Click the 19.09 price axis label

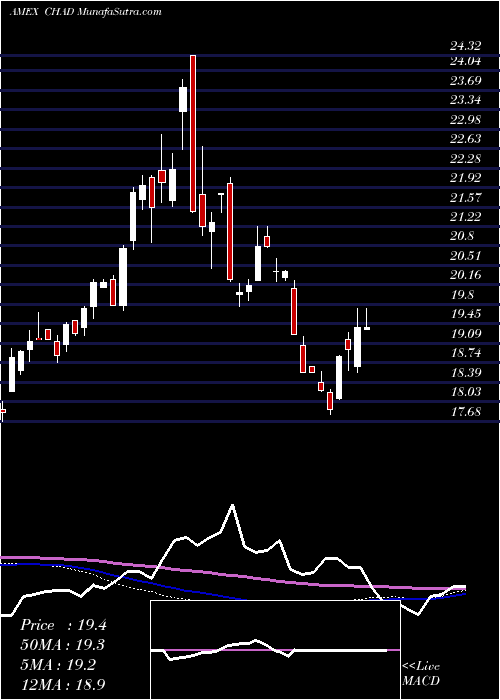466,333
